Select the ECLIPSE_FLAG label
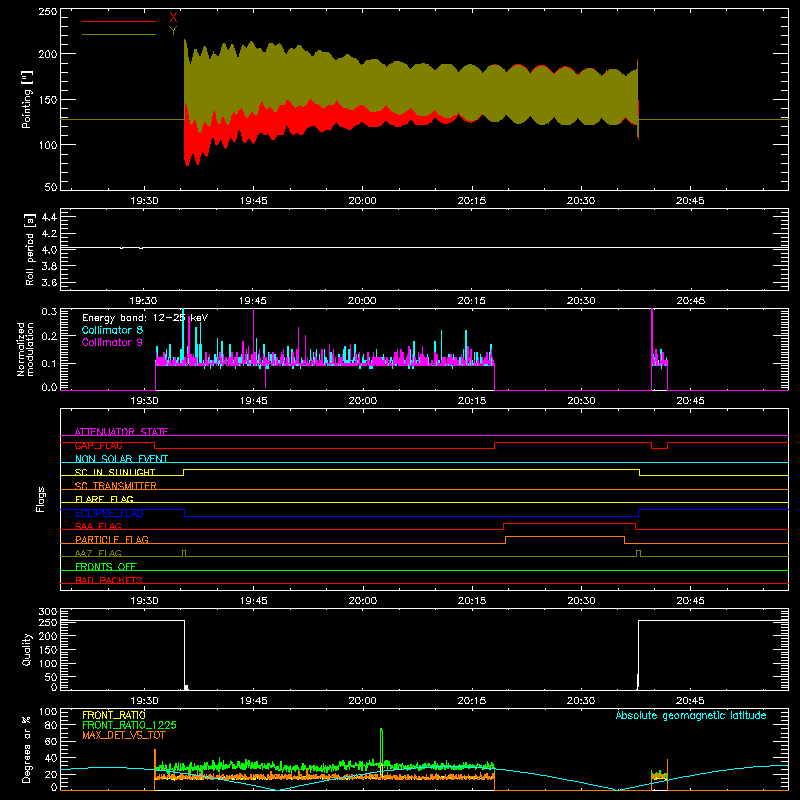 tap(109, 513)
